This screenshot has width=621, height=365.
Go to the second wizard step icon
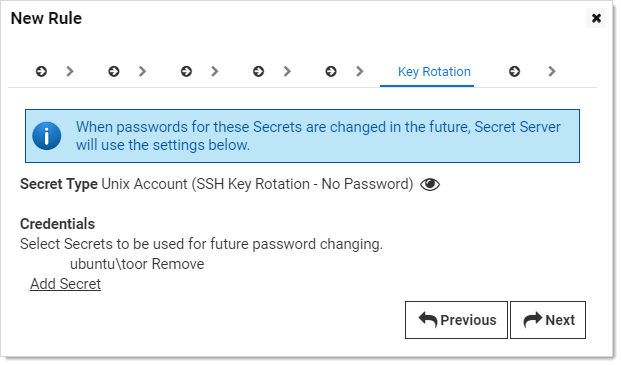(114, 72)
